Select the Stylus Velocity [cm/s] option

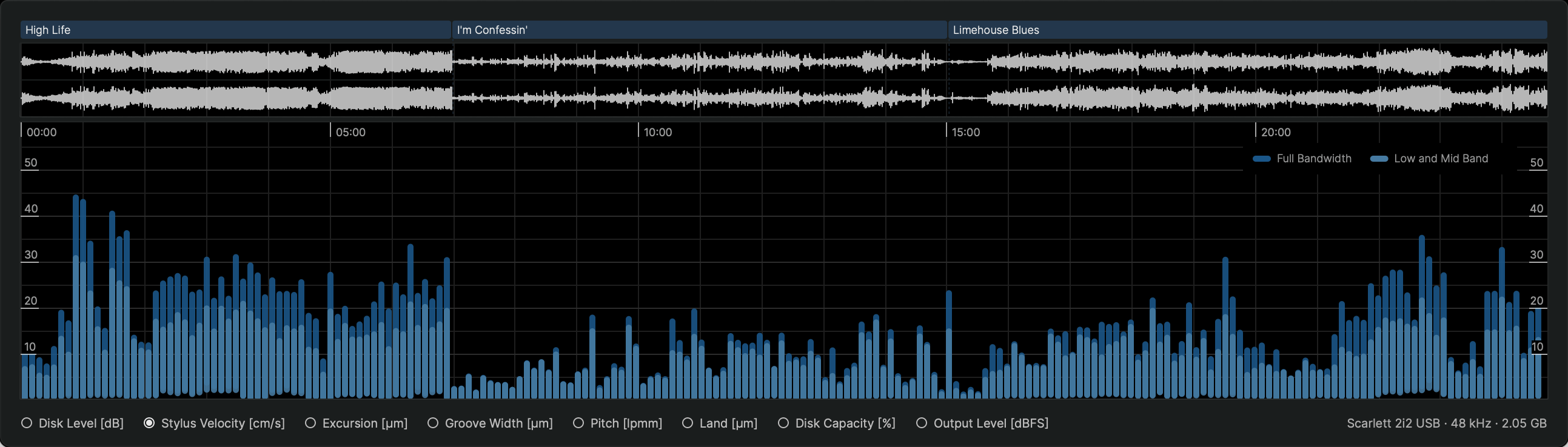pos(149,423)
